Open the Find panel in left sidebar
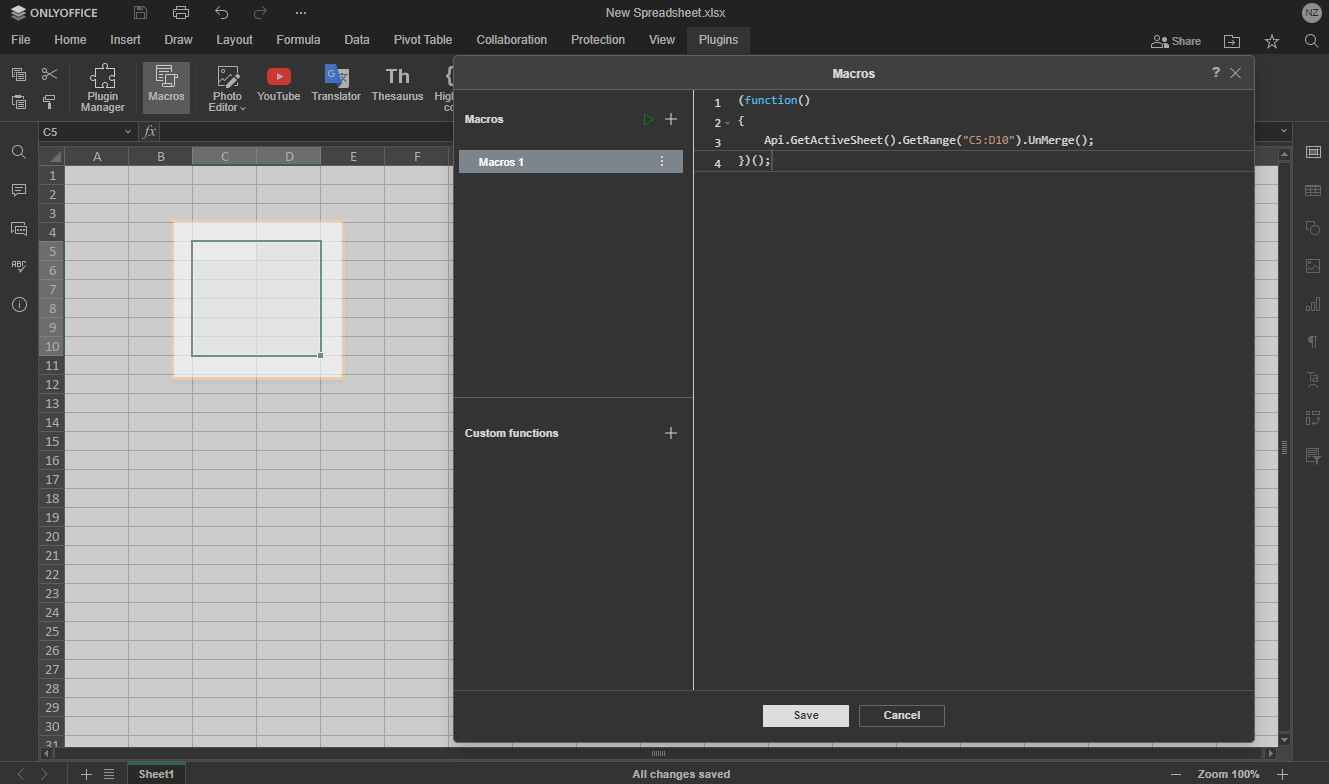This screenshot has height=784, width=1329. [19, 152]
